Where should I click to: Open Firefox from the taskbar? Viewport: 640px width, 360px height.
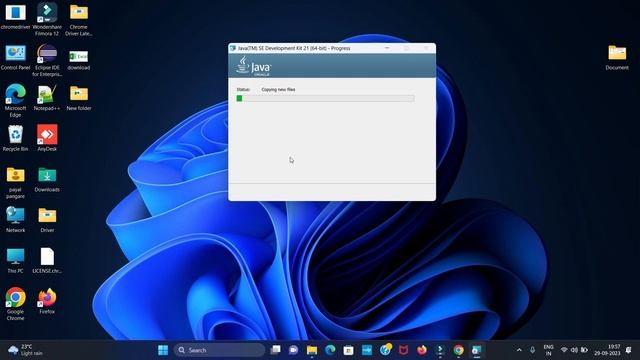pos(422,350)
